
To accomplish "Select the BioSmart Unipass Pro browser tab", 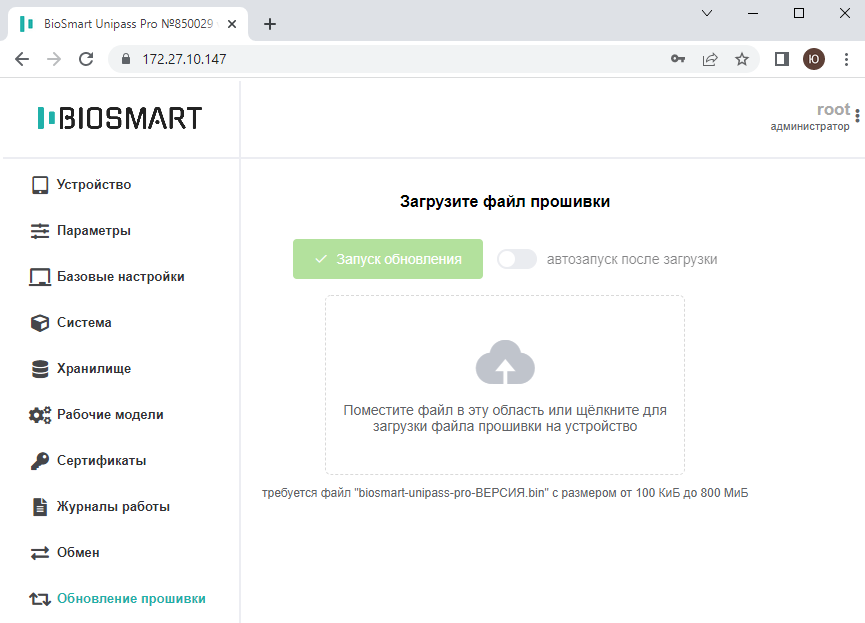I will click(x=128, y=24).
